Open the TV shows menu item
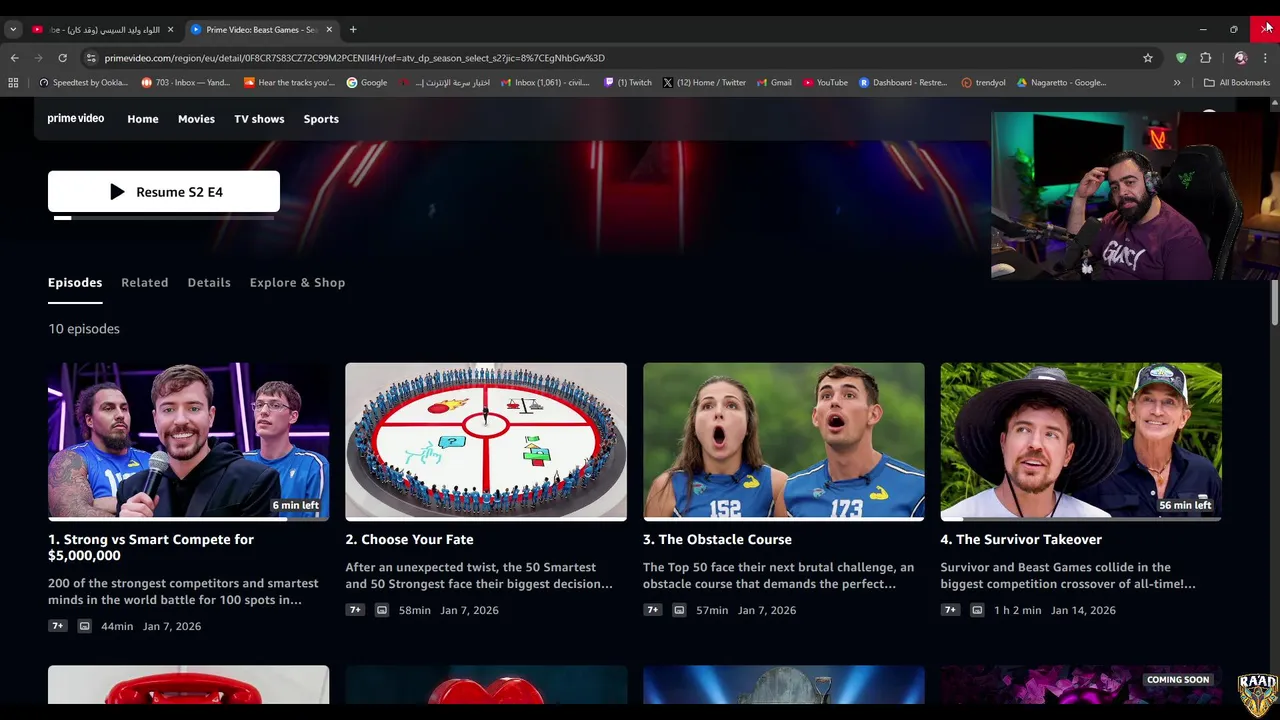 259,119
